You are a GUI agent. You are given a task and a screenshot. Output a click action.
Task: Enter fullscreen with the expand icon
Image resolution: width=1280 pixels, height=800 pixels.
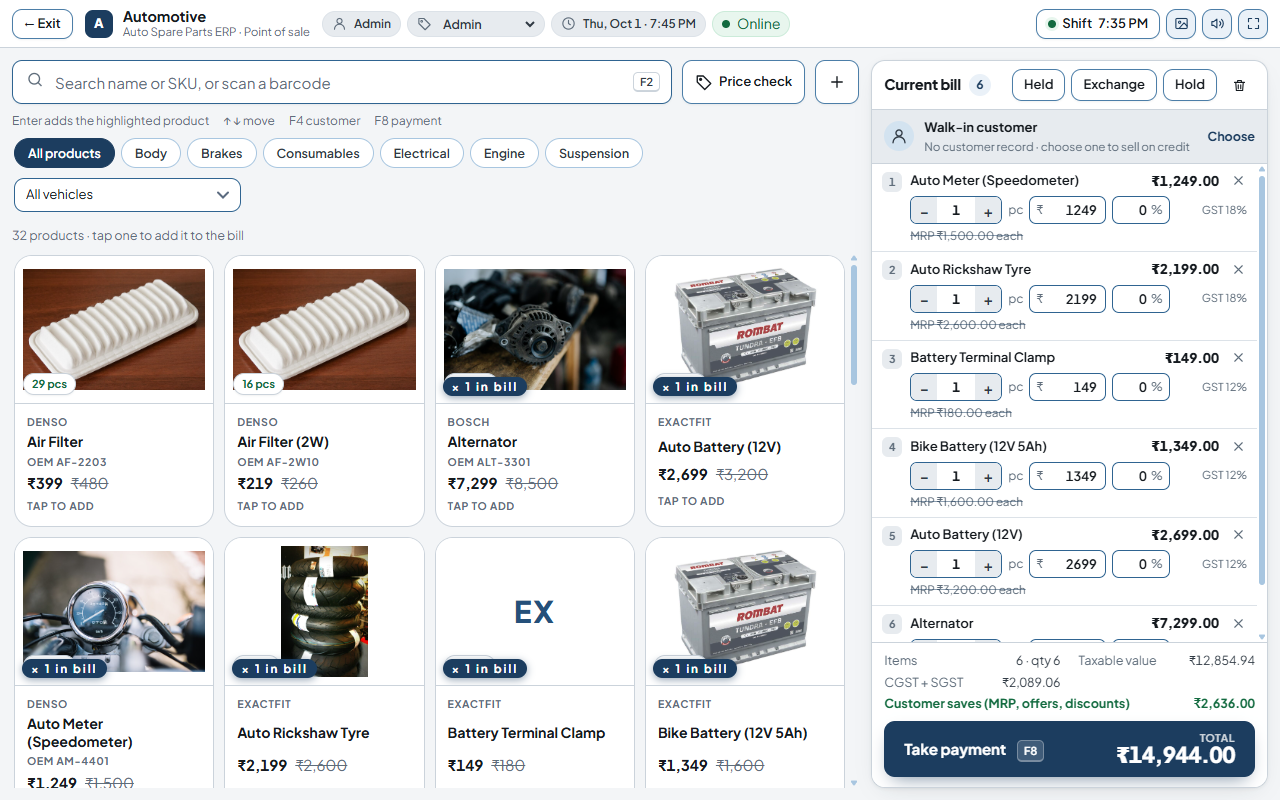tap(1253, 24)
